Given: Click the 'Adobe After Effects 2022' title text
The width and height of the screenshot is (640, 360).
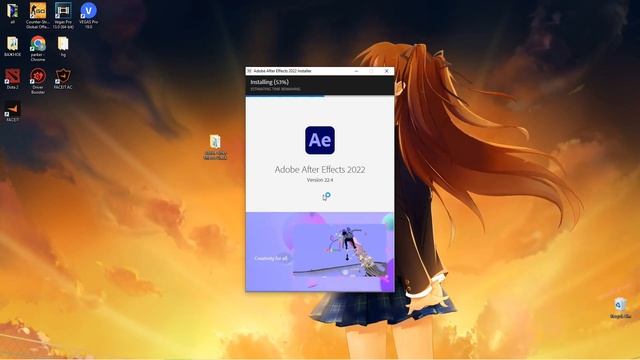Looking at the screenshot, I should click(x=320, y=169).
